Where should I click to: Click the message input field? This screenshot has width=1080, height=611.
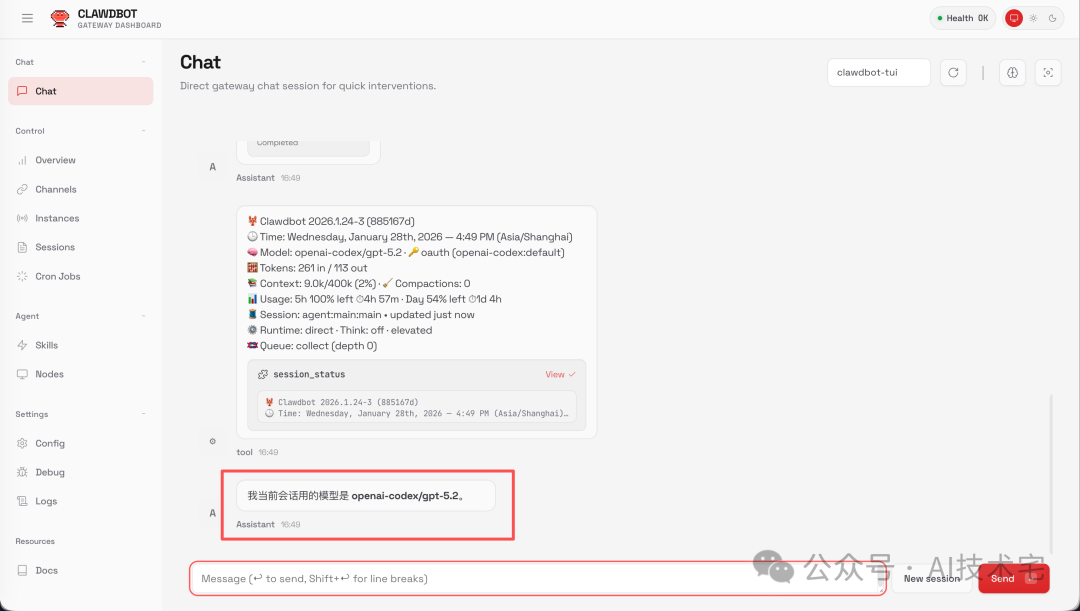pyautogui.click(x=538, y=579)
